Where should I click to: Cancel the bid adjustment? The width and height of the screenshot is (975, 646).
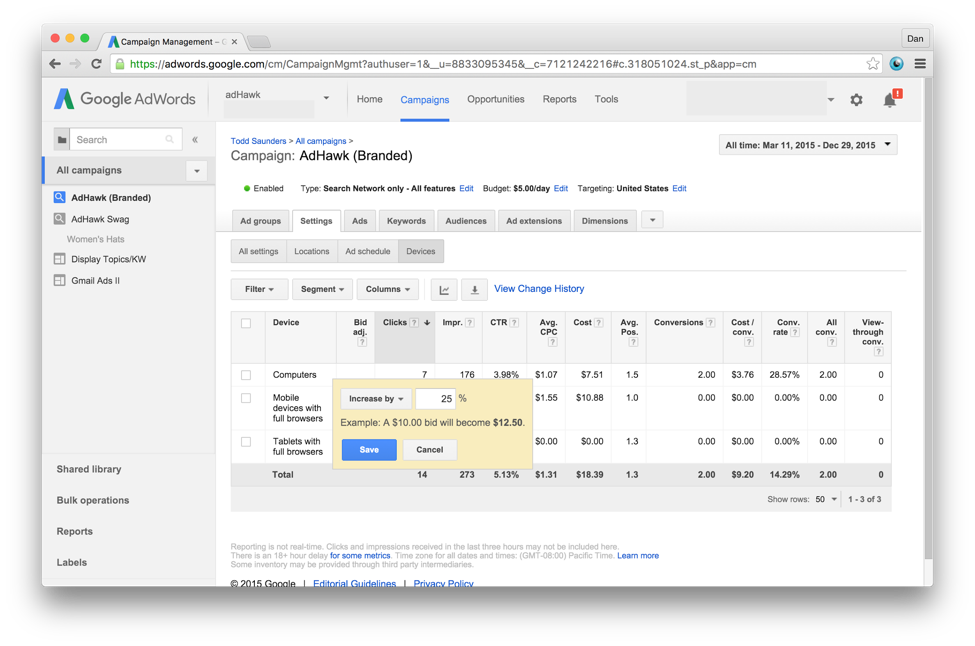[430, 450]
